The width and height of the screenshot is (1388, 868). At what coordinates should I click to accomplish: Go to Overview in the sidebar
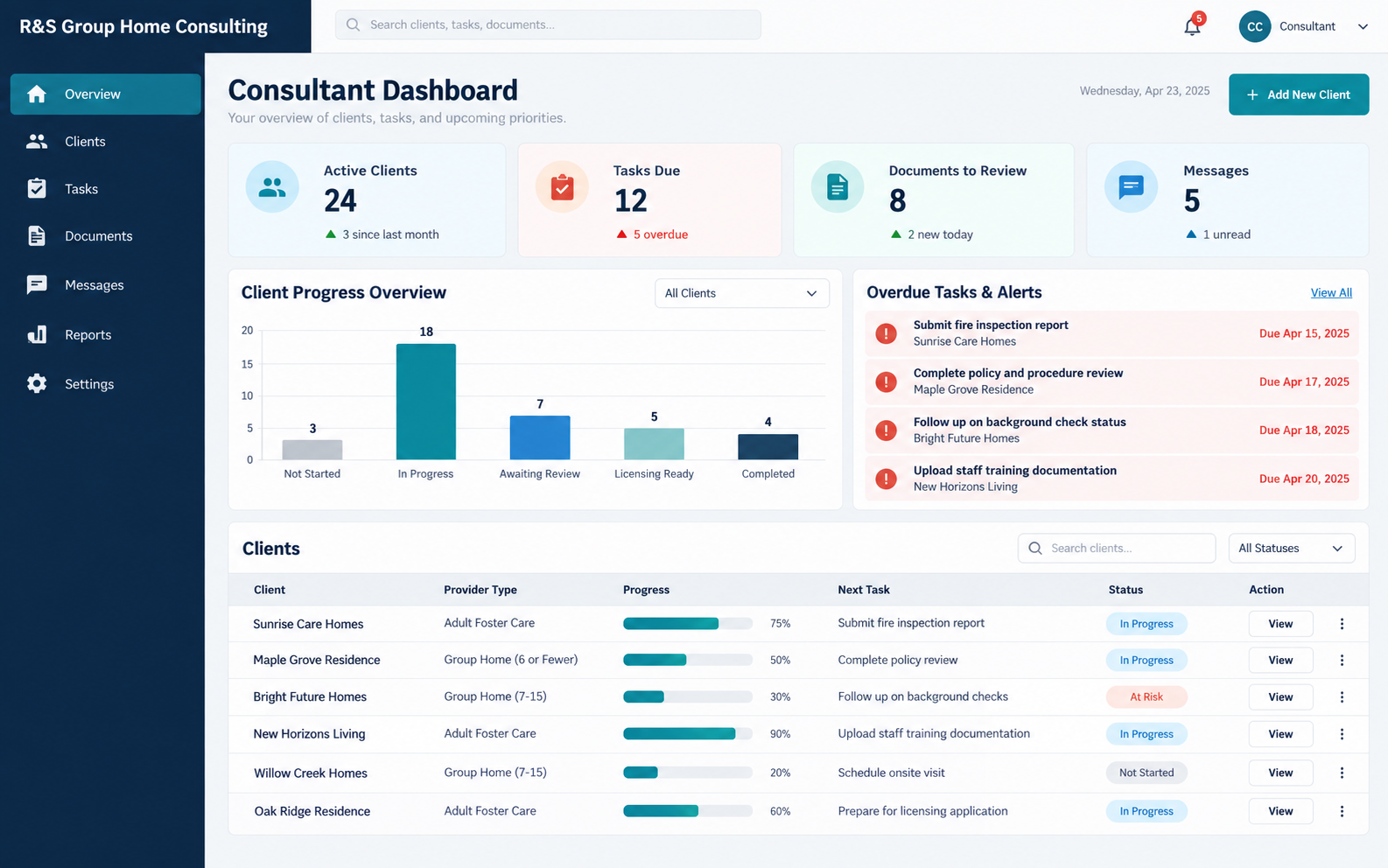(x=106, y=94)
